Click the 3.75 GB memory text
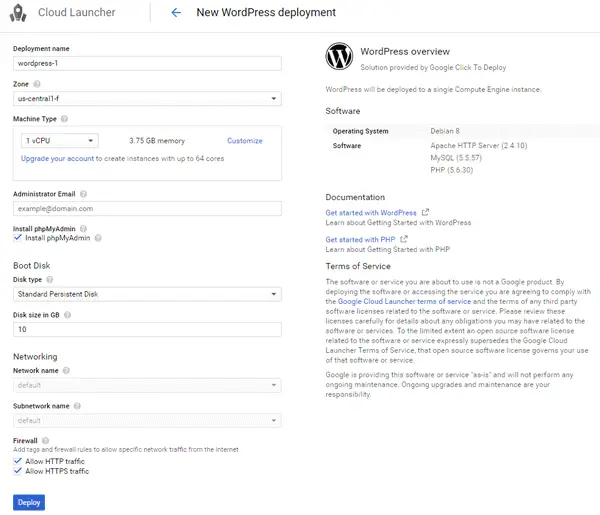The height and width of the screenshot is (515, 600). [x=157, y=141]
